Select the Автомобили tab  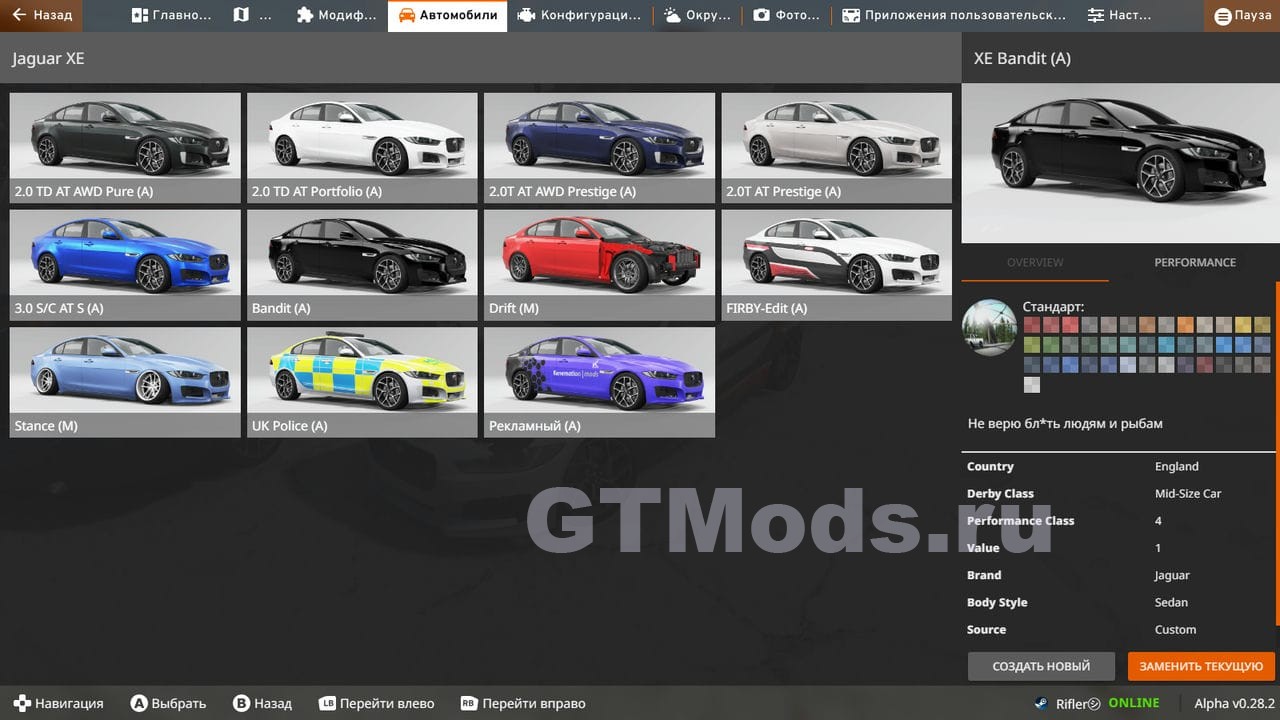447,16
